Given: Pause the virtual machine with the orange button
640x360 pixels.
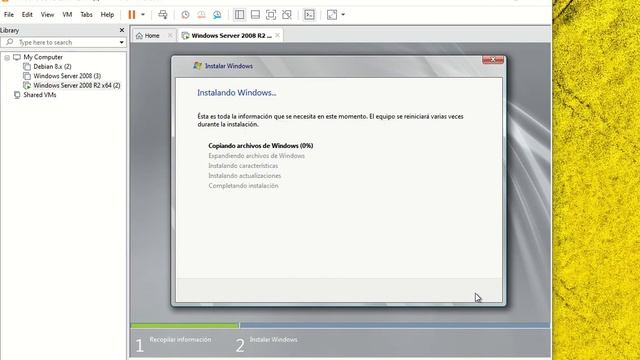Looking at the screenshot, I should point(131,15).
